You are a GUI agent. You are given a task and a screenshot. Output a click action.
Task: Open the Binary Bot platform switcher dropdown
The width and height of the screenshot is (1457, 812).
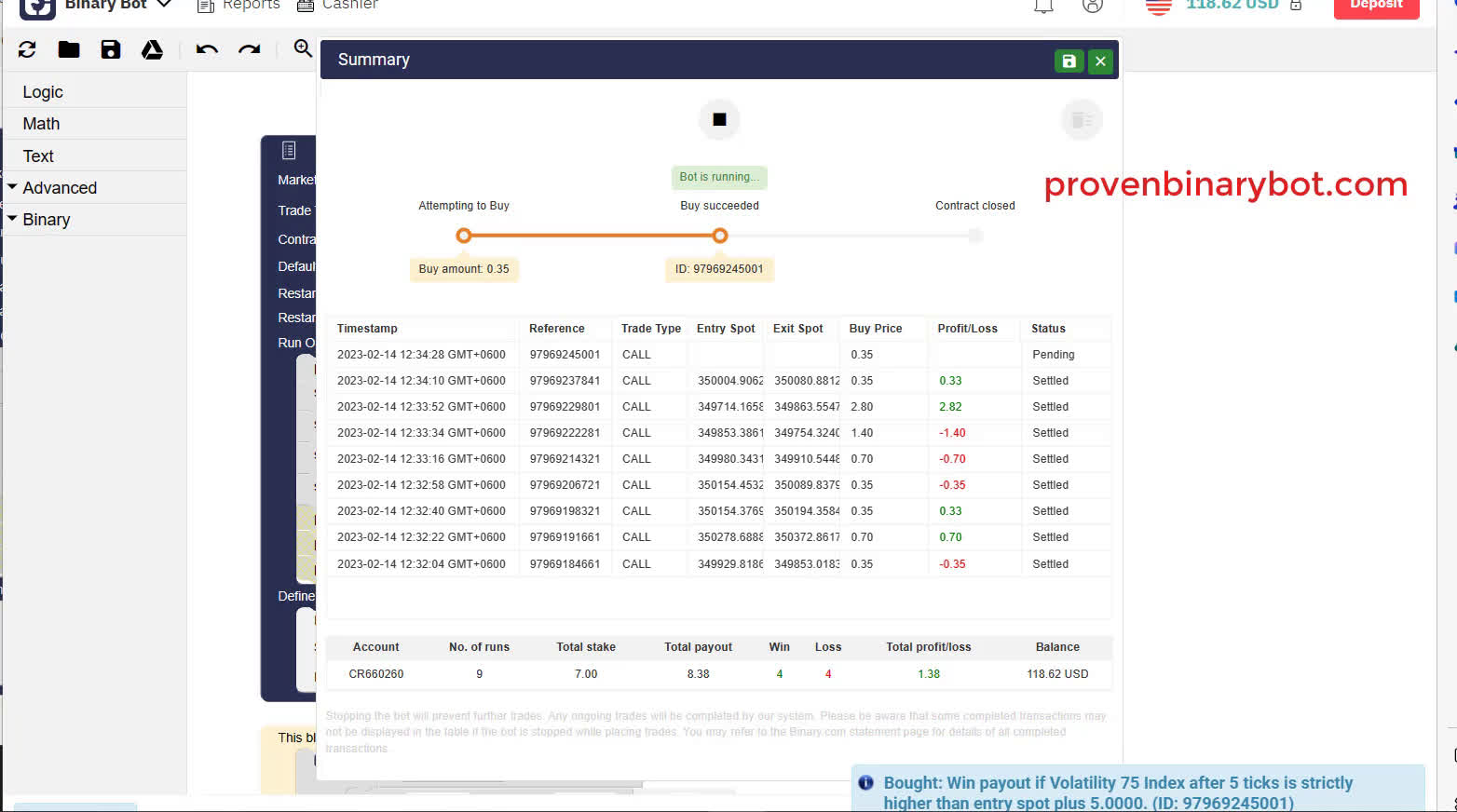coord(164,5)
